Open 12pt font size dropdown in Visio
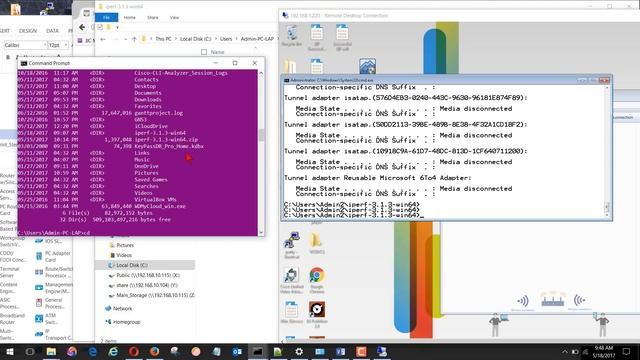Image resolution: width=640 pixels, height=360 pixels. [x=65, y=45]
